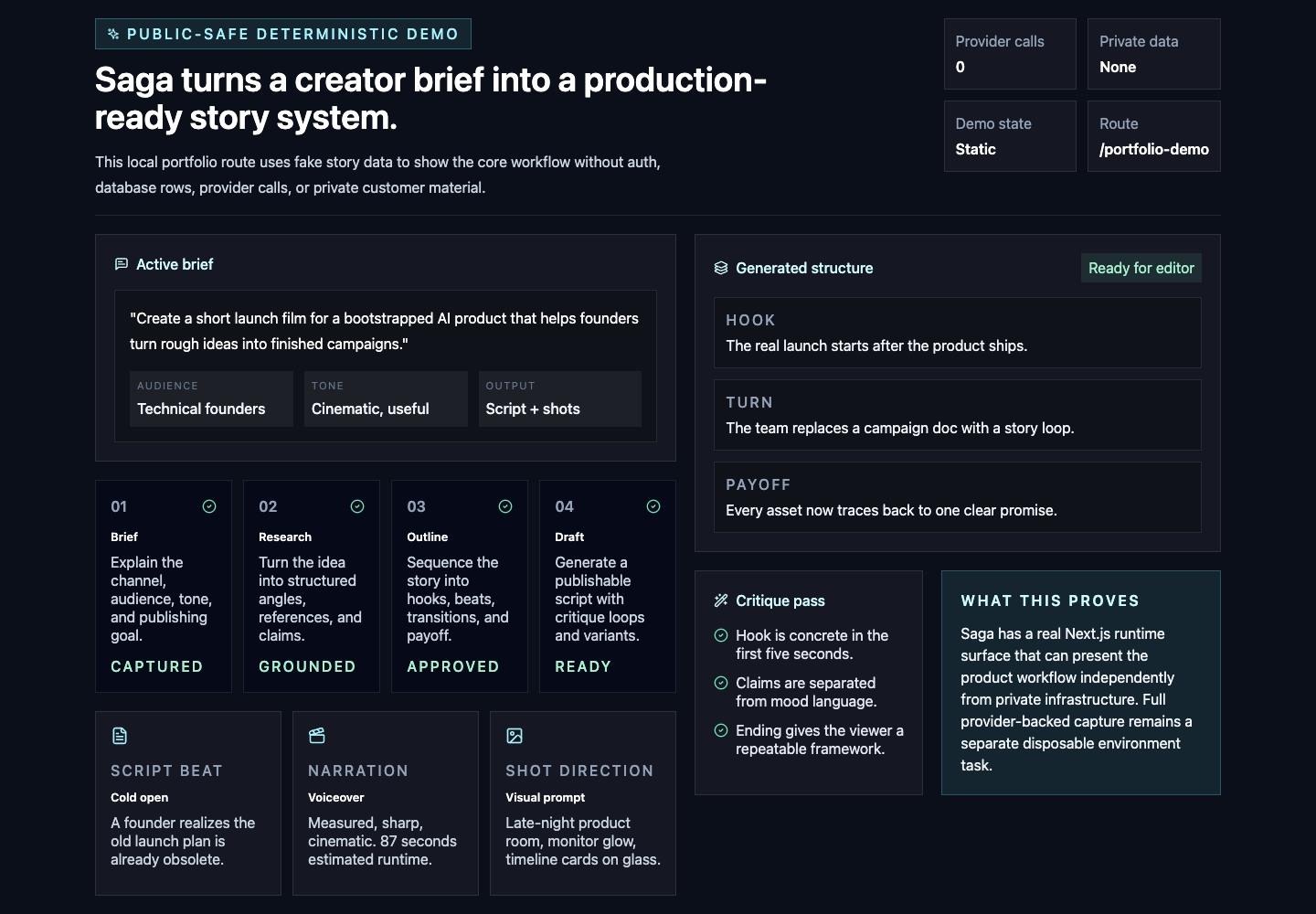This screenshot has height=914, width=1316.
Task: Click 'A founder realizes the old launch plan' text
Action: coord(183,841)
